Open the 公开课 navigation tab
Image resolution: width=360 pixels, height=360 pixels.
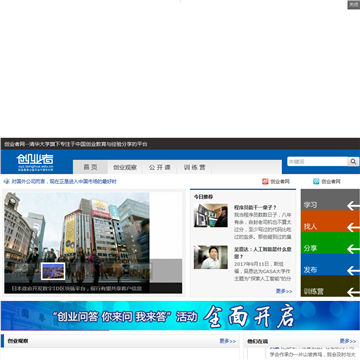click(160, 167)
